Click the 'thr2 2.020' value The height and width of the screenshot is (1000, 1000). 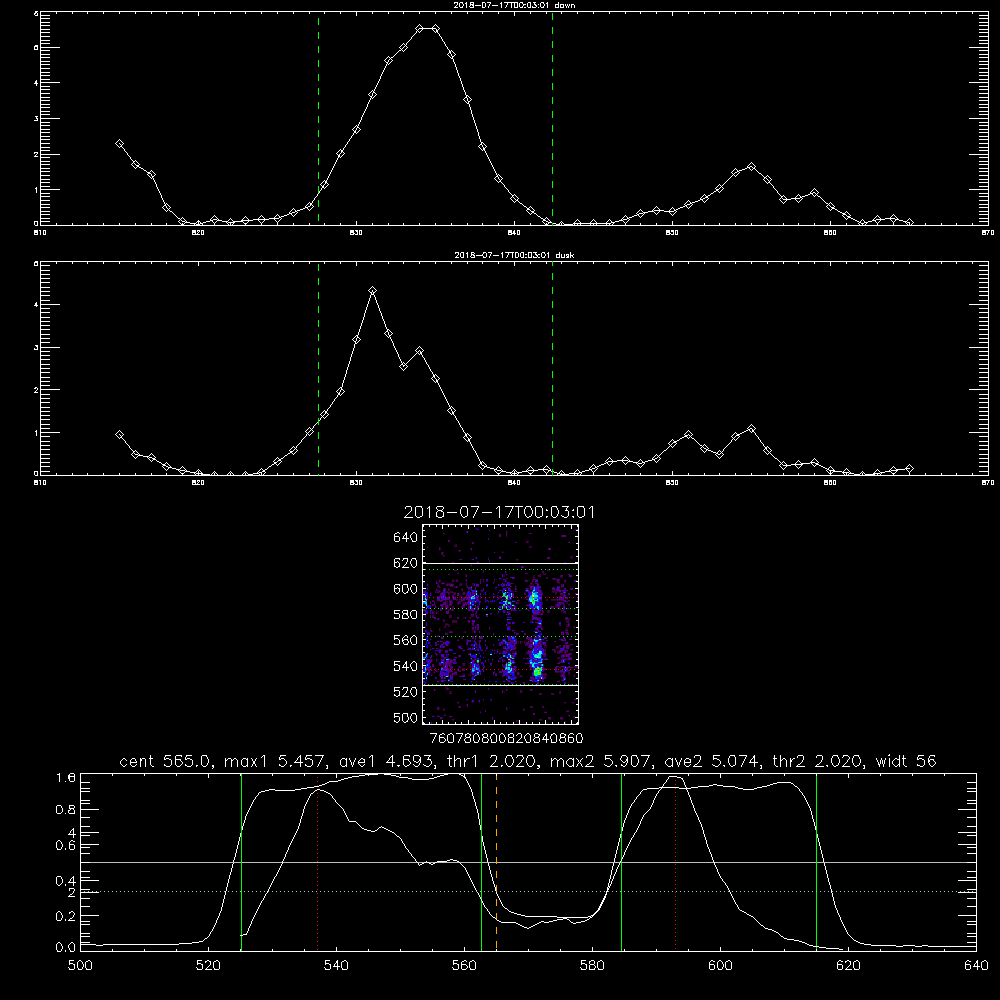coord(818,761)
